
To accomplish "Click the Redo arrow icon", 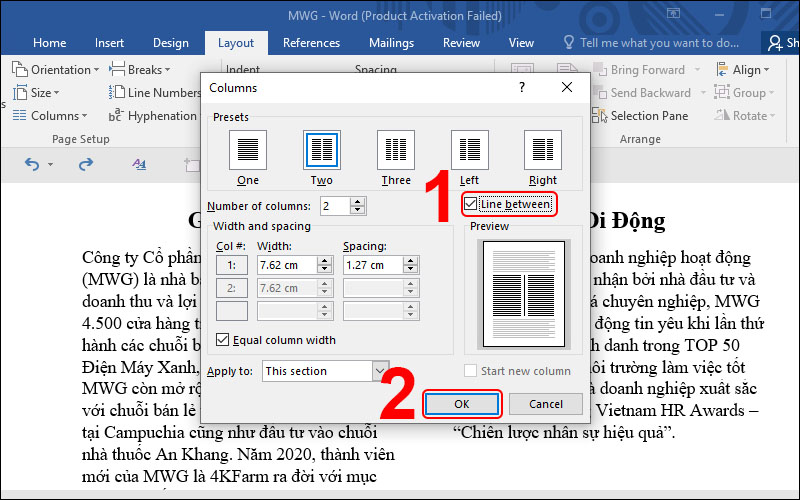I will (x=86, y=164).
